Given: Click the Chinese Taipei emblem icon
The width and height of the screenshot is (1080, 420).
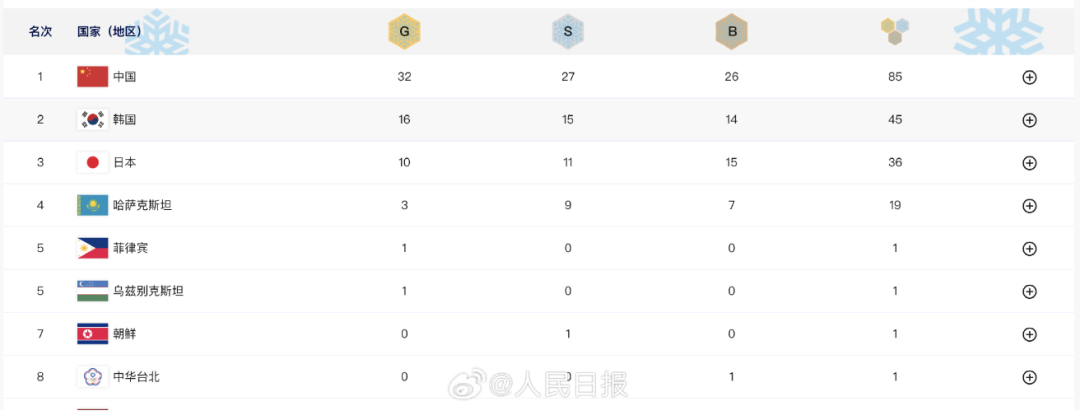Looking at the screenshot, I should click(92, 377).
